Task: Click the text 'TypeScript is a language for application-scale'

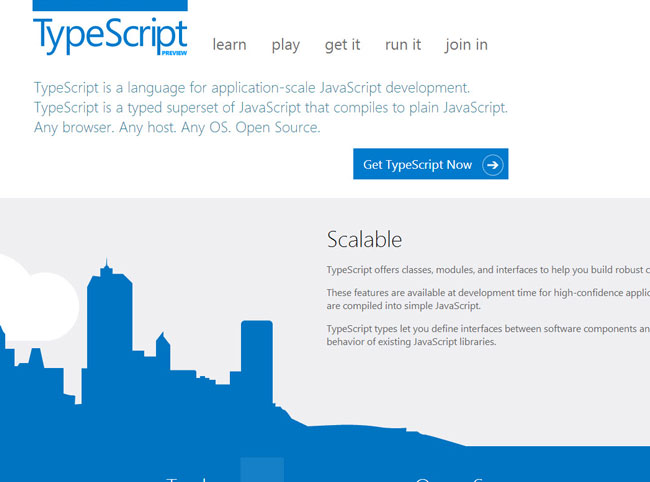Action: coord(176,88)
